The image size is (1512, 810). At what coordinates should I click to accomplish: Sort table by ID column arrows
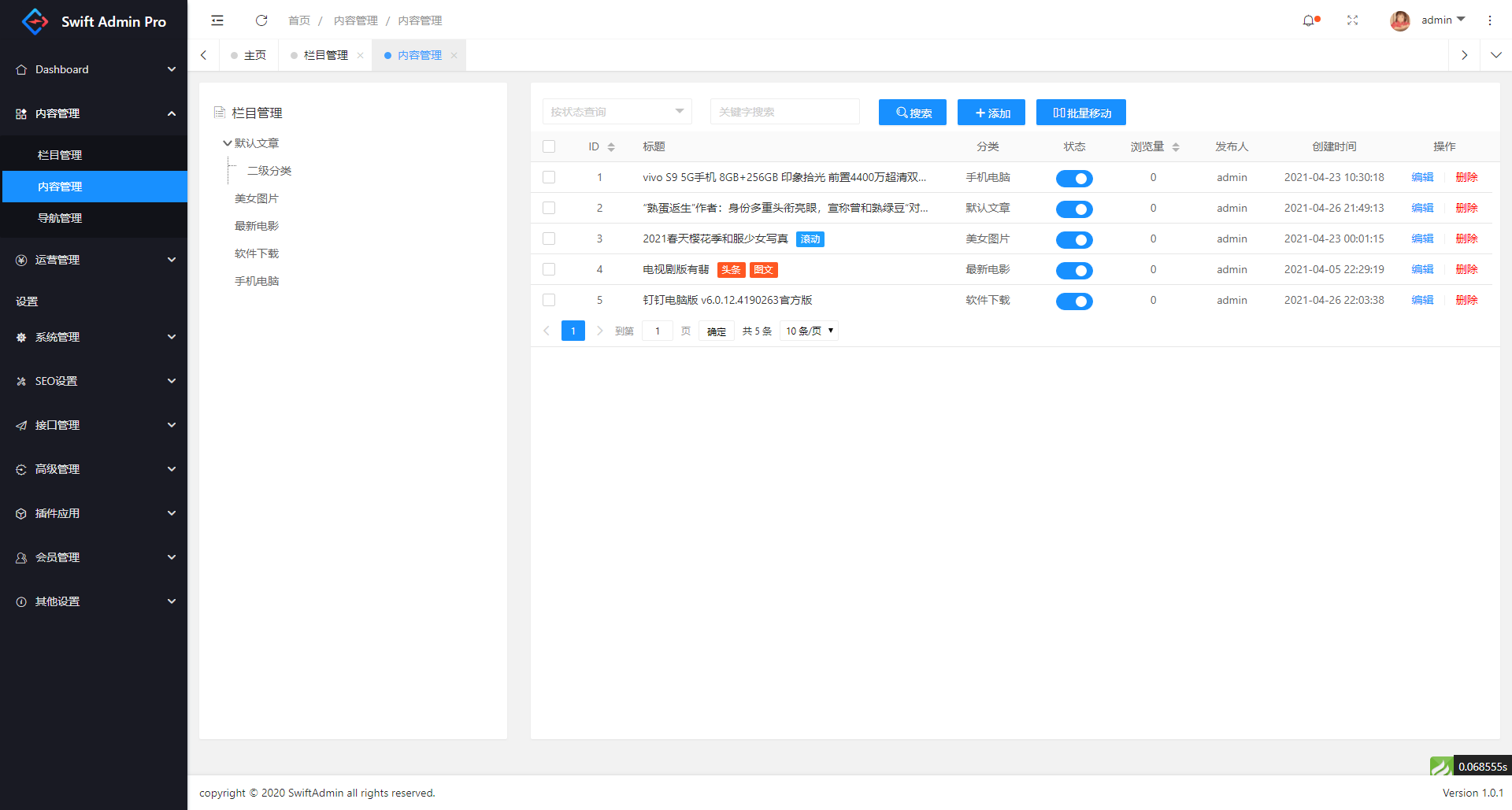[611, 147]
